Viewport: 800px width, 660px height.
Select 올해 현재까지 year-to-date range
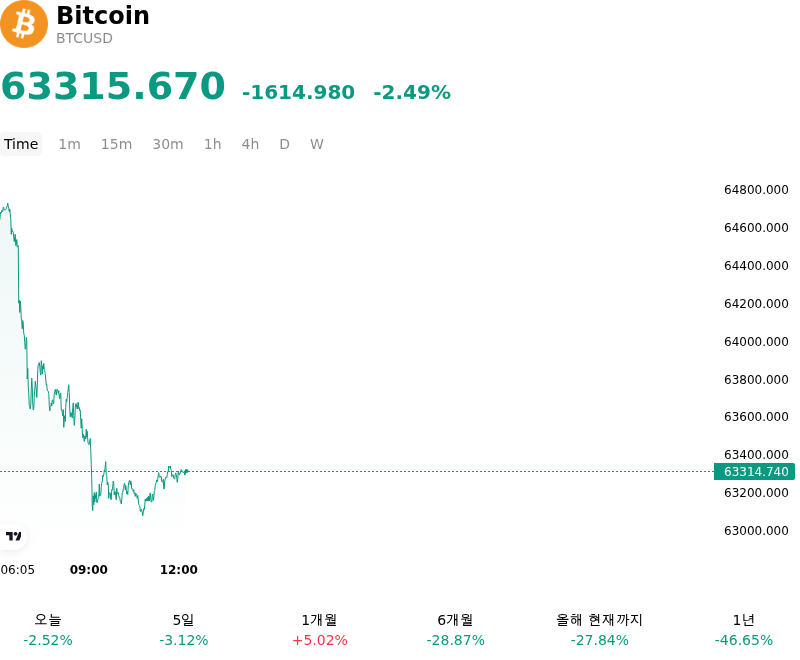pos(599,630)
